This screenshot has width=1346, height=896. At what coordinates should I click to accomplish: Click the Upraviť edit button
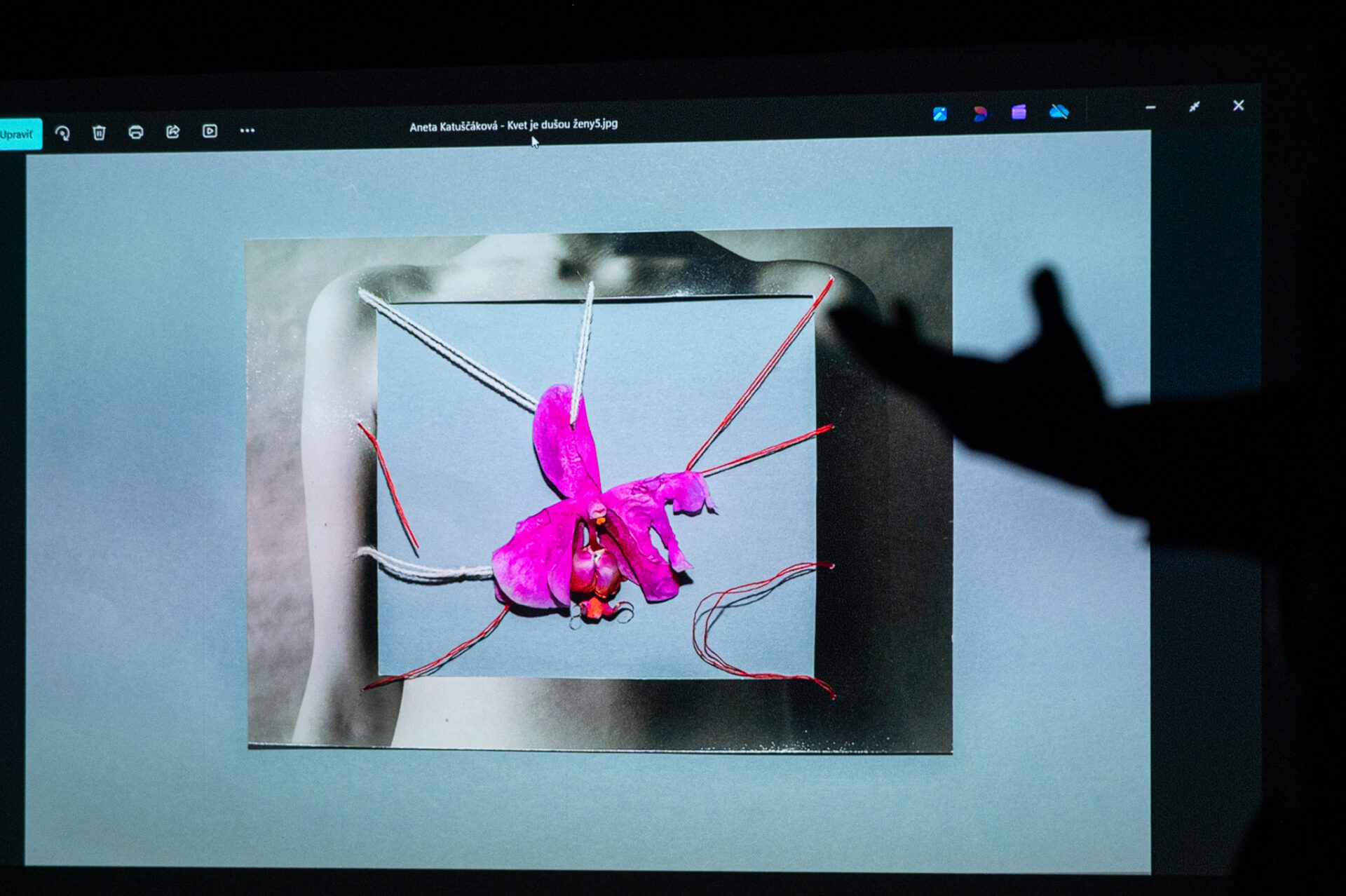coord(18,134)
